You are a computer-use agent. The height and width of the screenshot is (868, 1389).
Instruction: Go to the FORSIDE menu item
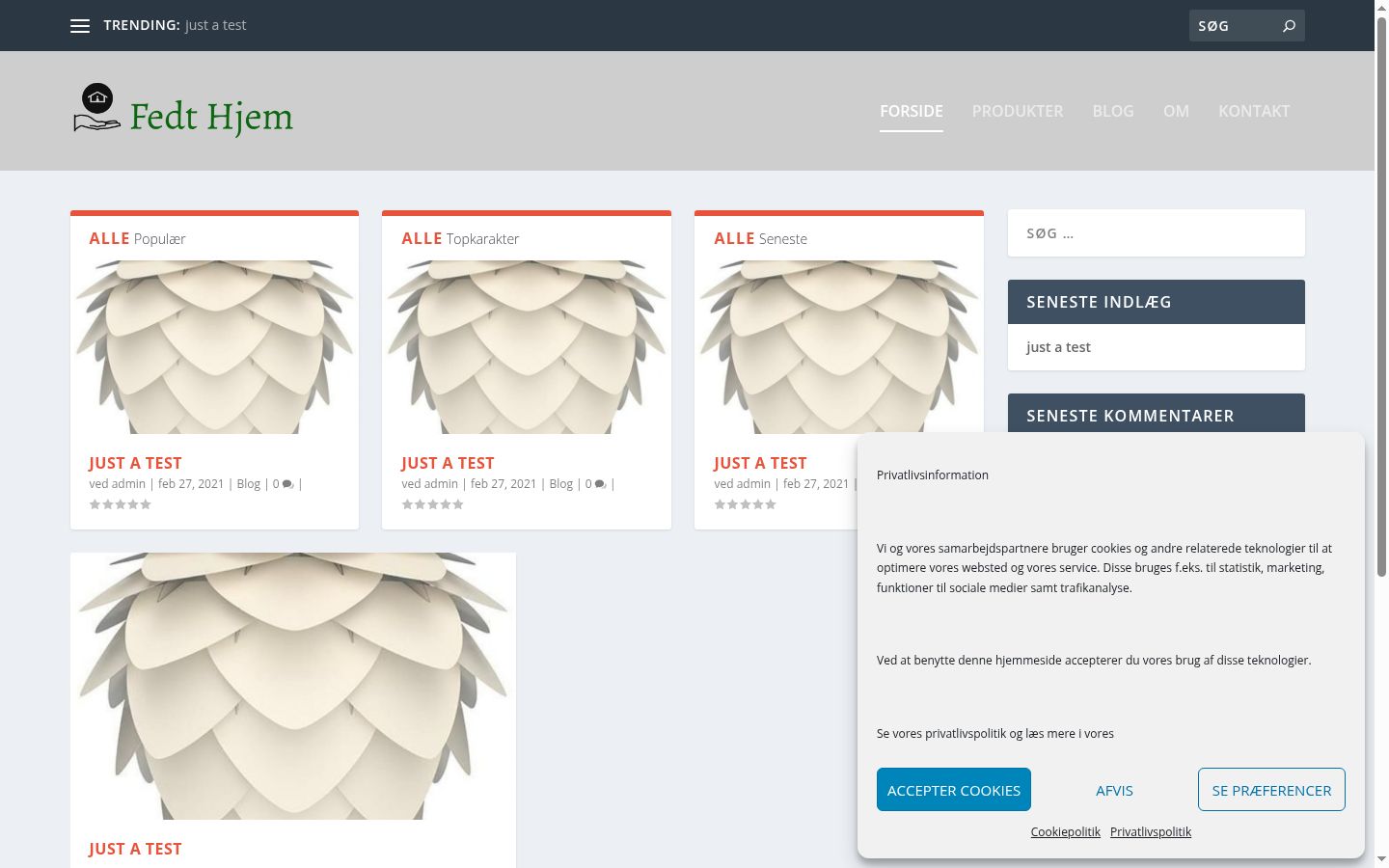912,111
